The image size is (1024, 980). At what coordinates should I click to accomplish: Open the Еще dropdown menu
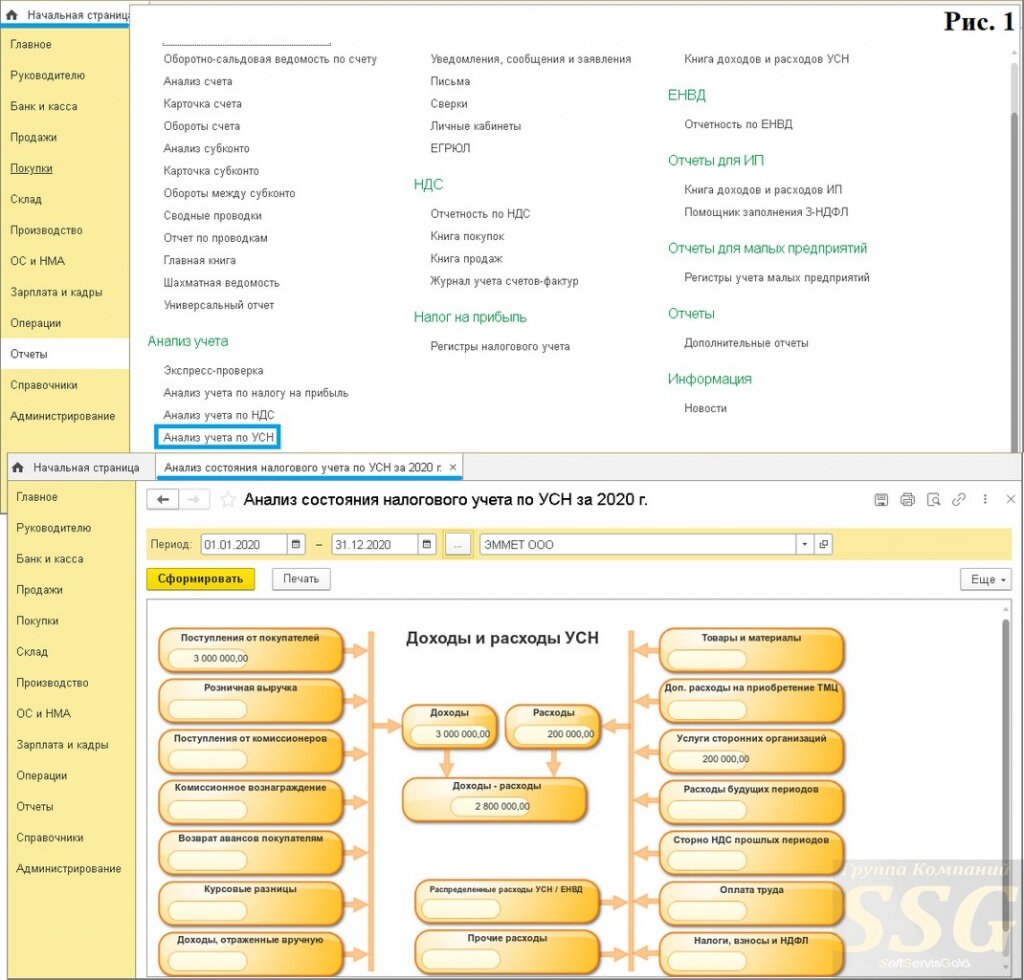(x=985, y=579)
